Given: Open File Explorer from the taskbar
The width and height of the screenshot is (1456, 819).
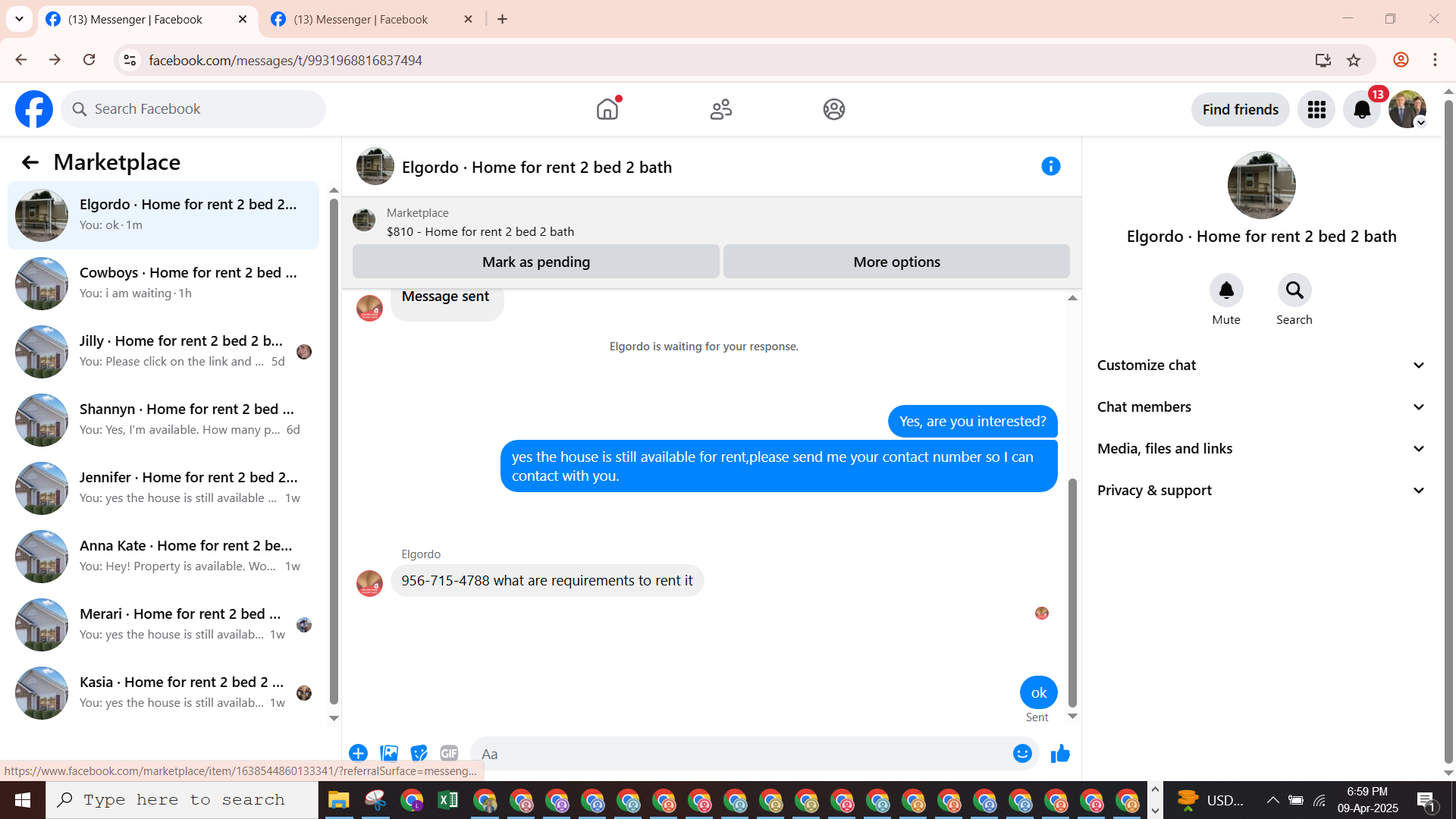Looking at the screenshot, I should [338, 800].
